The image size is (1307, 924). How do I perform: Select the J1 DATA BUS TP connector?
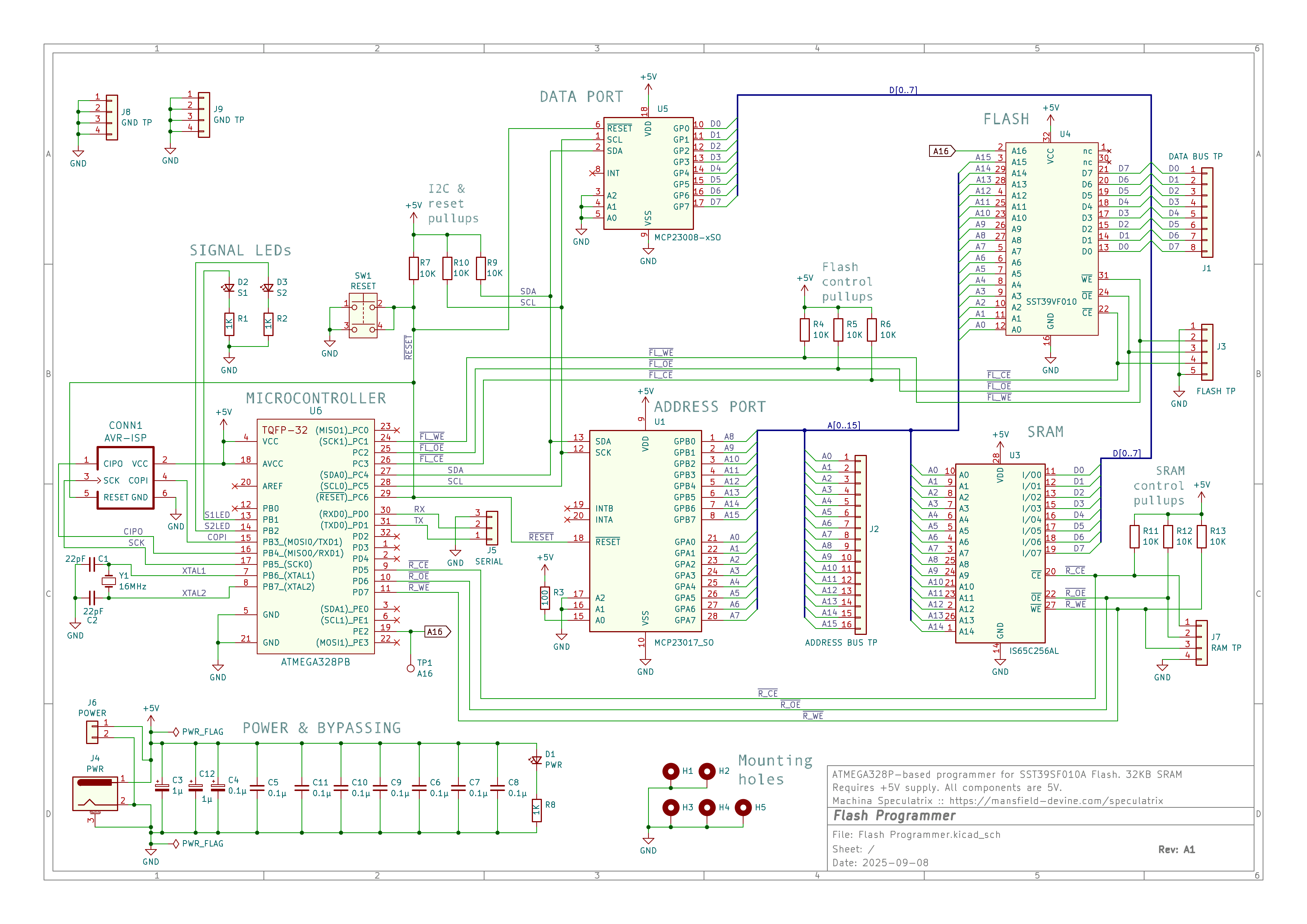pyautogui.click(x=1207, y=213)
